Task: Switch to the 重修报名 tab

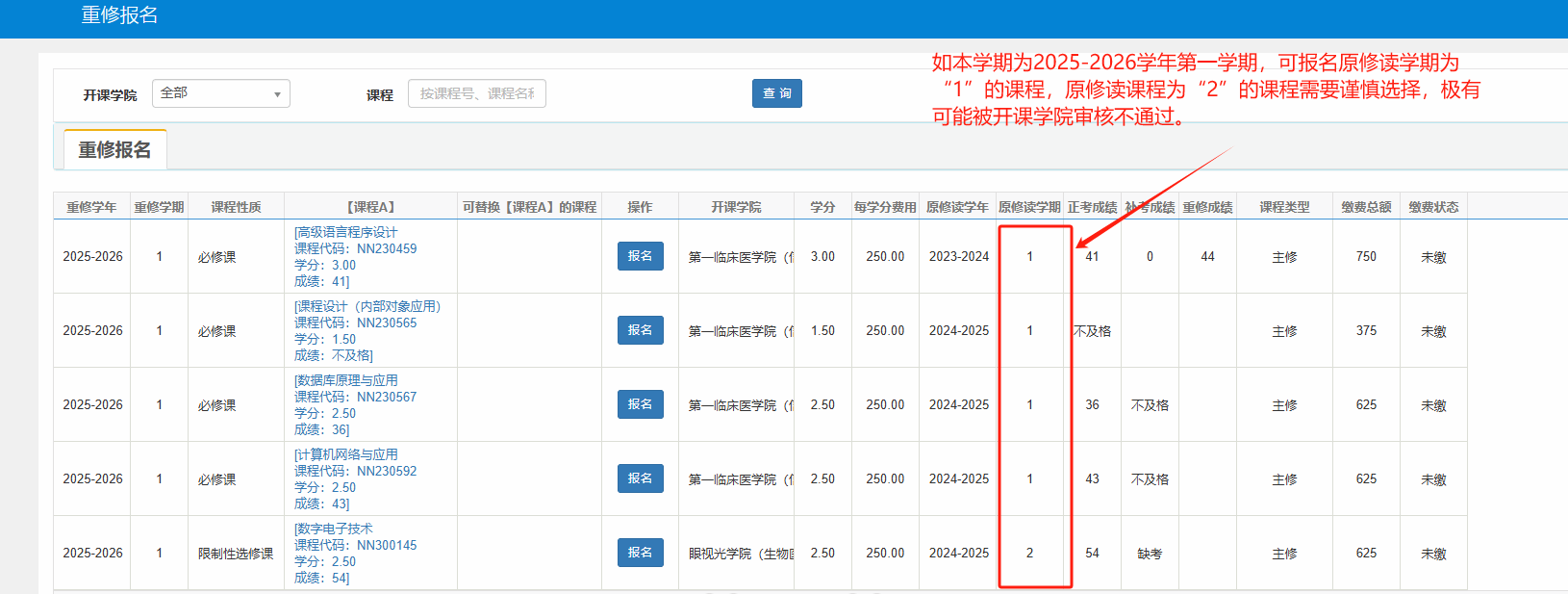Action: 114,150
